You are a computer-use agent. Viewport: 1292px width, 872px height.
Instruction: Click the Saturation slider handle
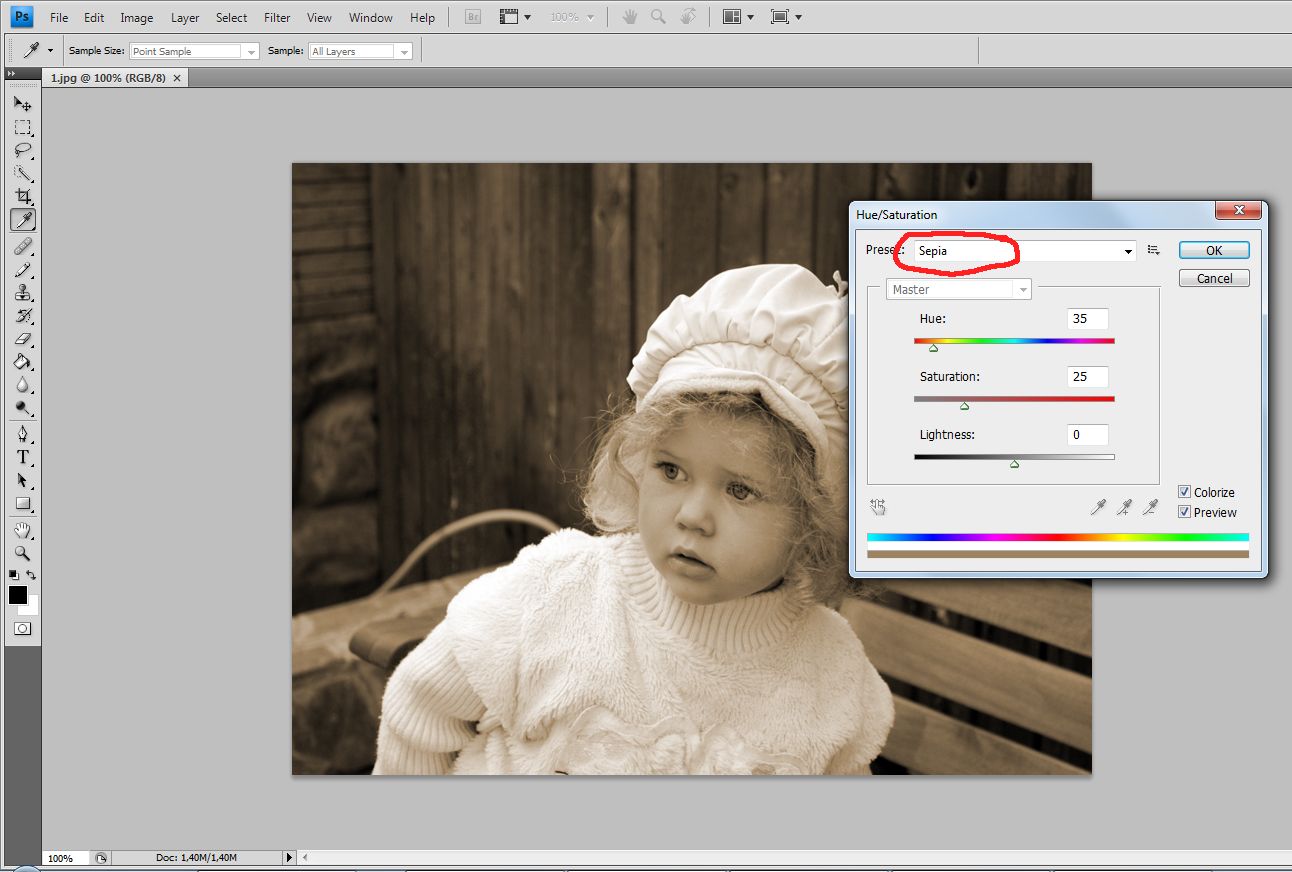coord(964,406)
